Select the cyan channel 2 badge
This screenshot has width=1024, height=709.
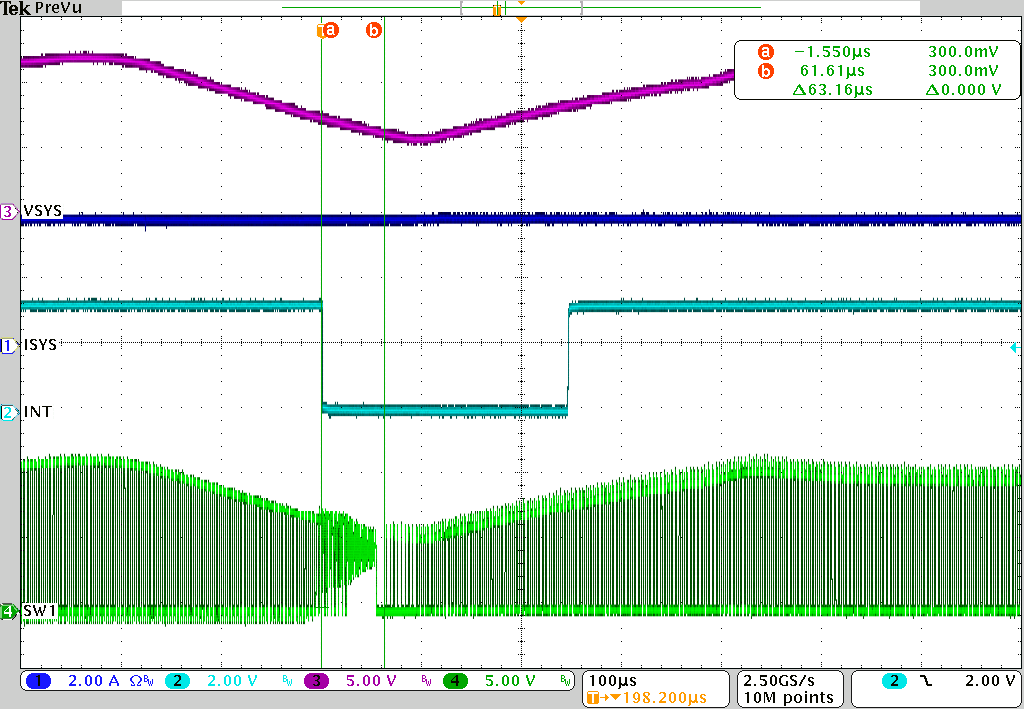click(x=177, y=681)
